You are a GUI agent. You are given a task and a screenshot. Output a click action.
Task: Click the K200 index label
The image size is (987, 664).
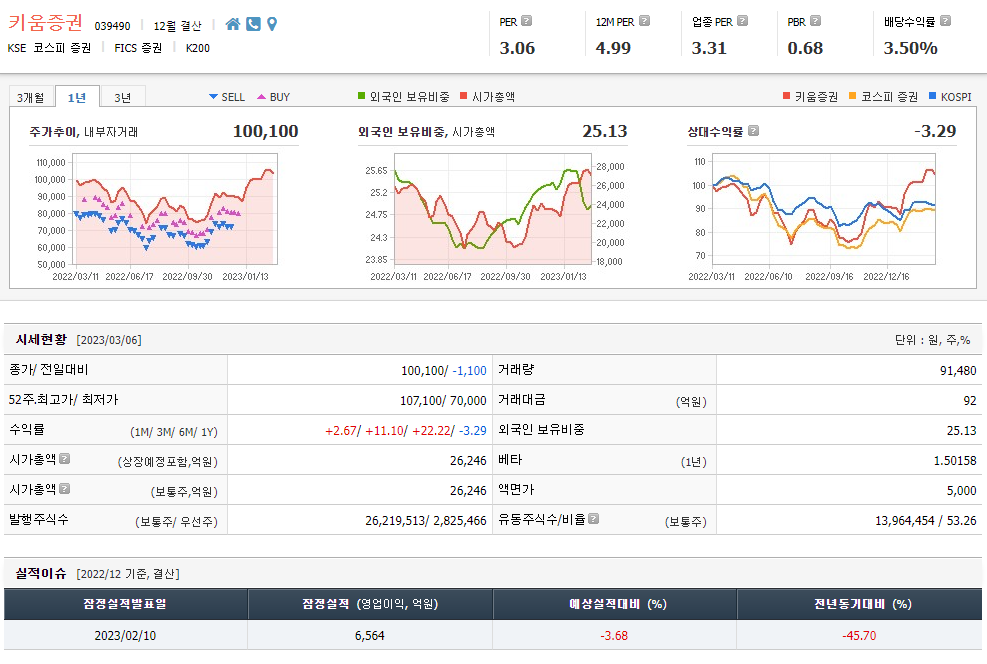click(x=198, y=48)
